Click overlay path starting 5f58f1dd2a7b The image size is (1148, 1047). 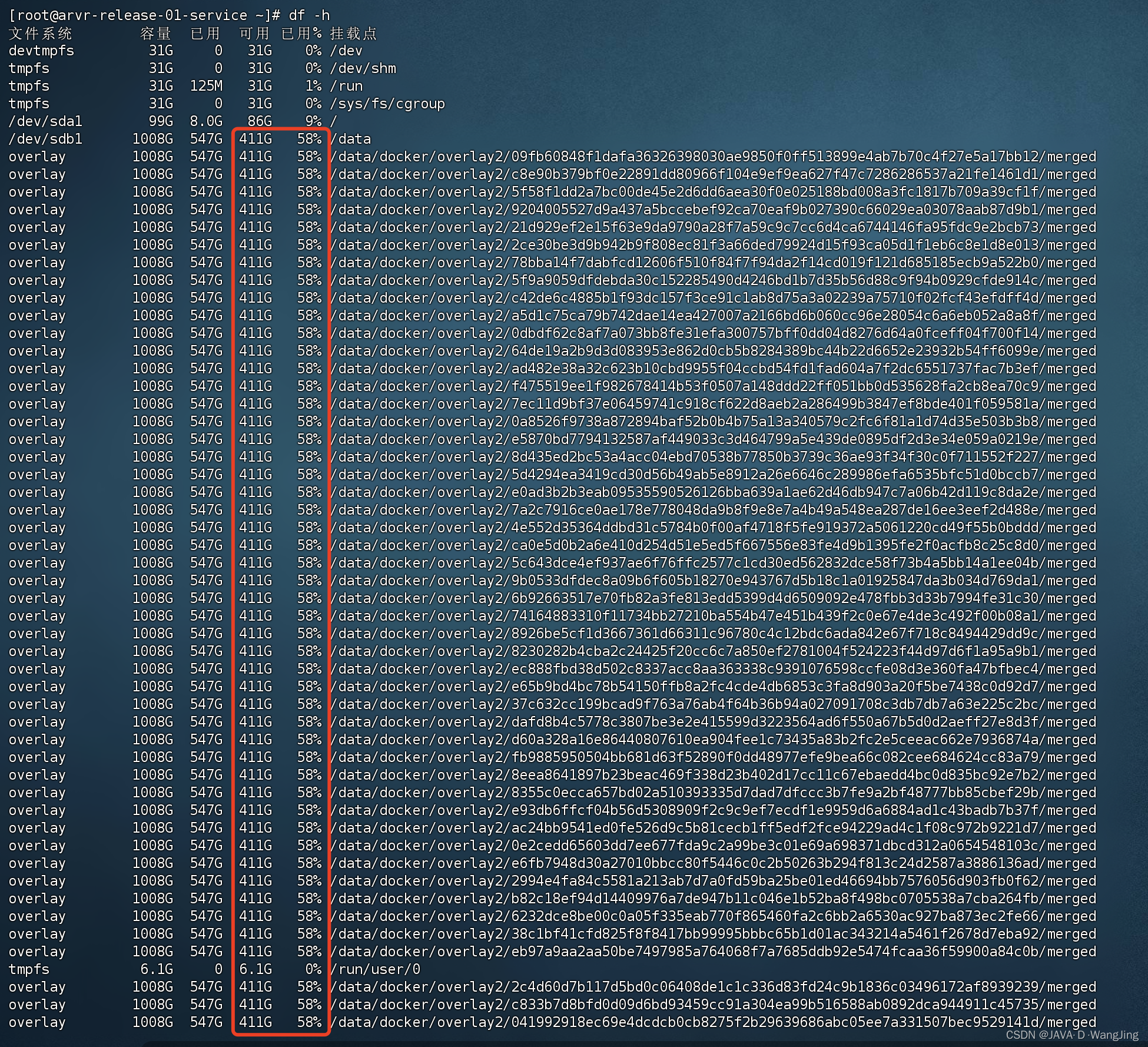[x=714, y=192]
